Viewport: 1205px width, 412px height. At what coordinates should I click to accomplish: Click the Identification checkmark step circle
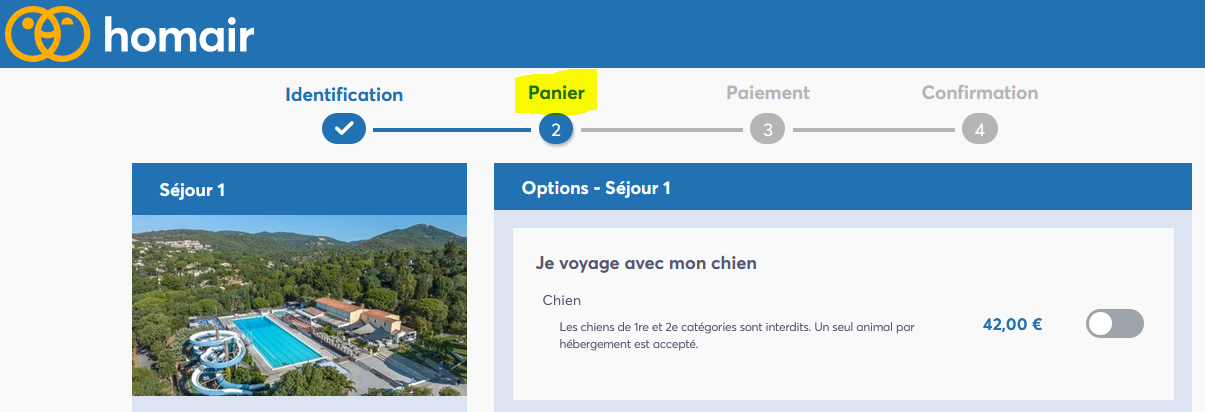(x=344, y=129)
